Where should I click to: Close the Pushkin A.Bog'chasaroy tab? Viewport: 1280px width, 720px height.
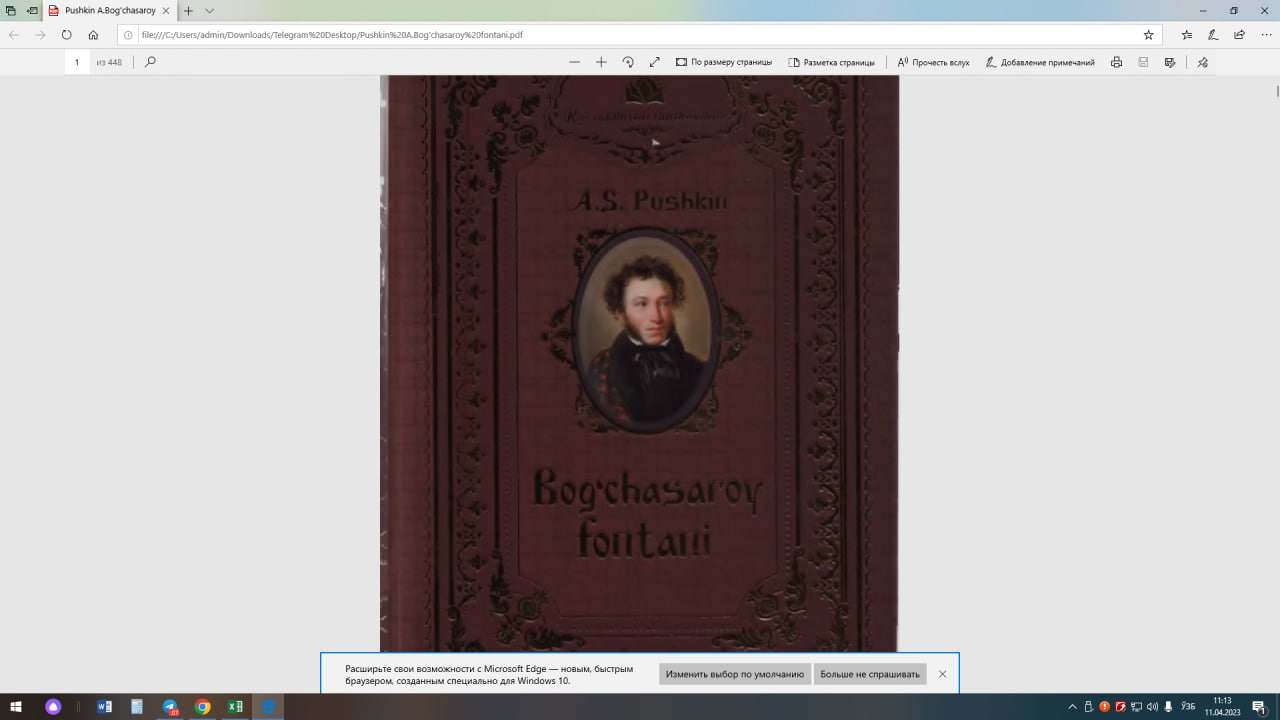pyautogui.click(x=167, y=10)
